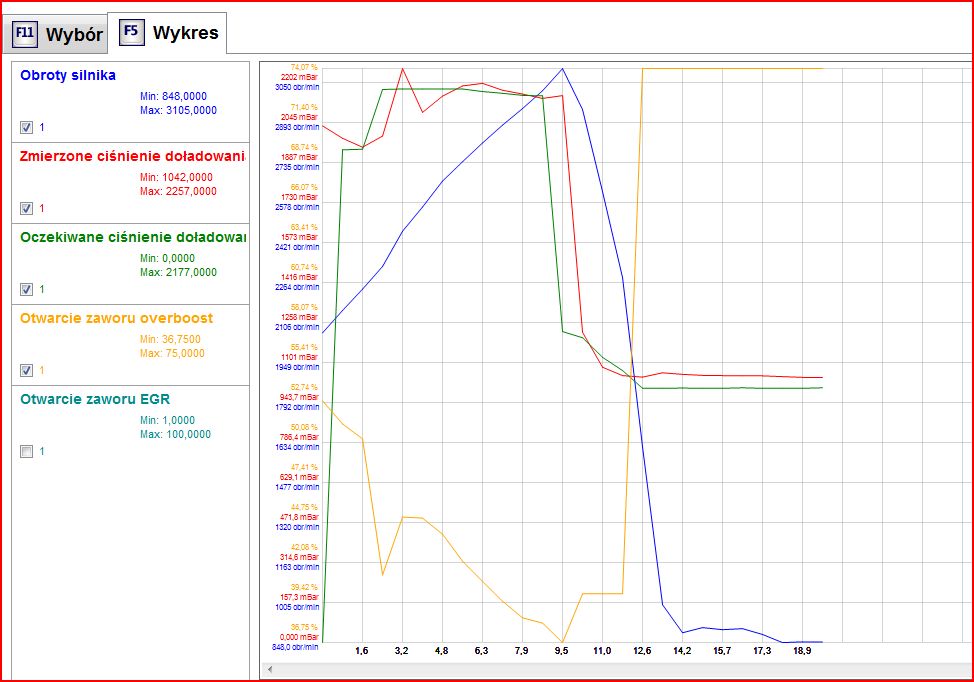The image size is (974, 682).
Task: Uncheck the Obroty silnika series checkbox
Action: pos(27,127)
